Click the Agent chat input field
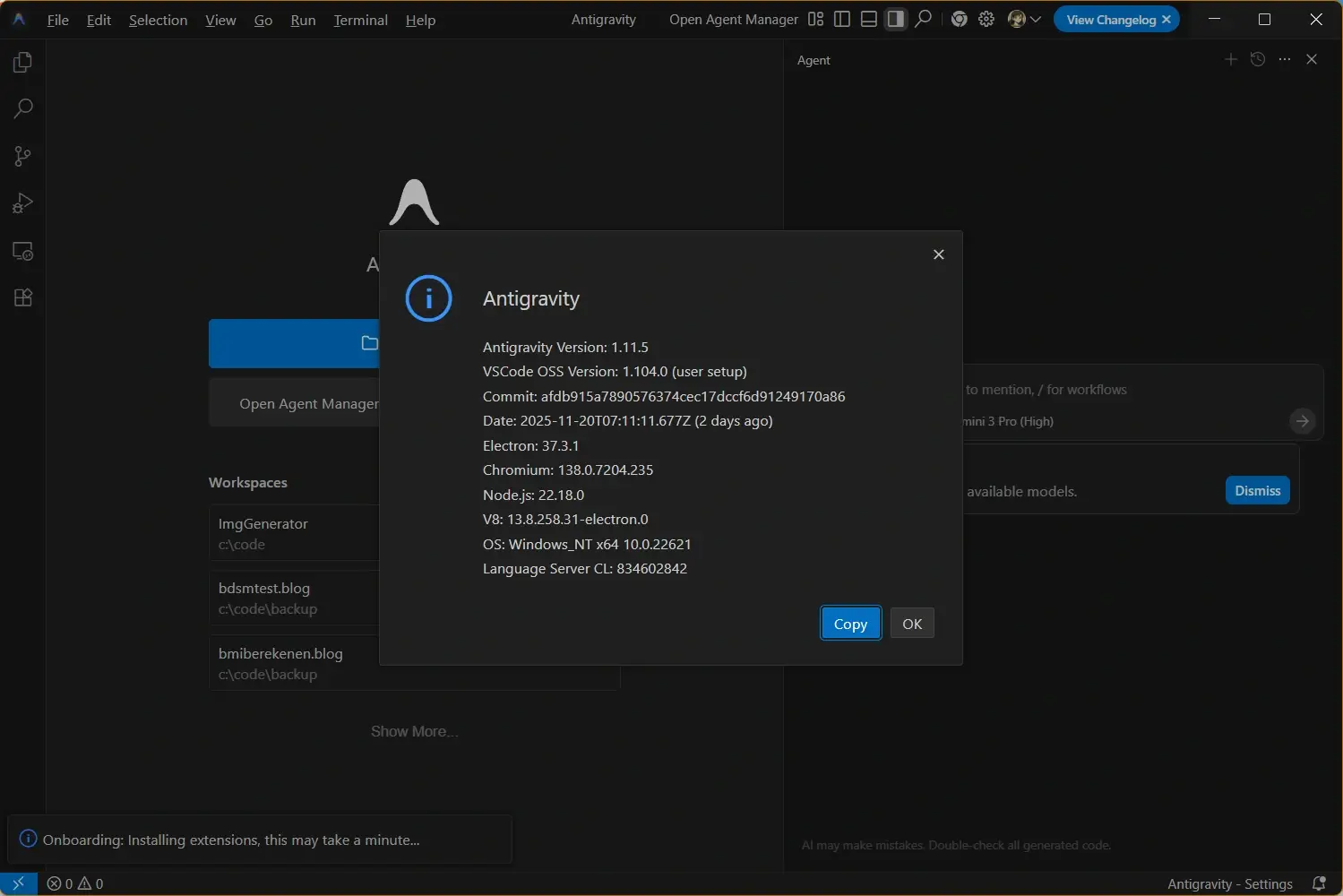Screen dimensions: 1343x896 (1142, 390)
